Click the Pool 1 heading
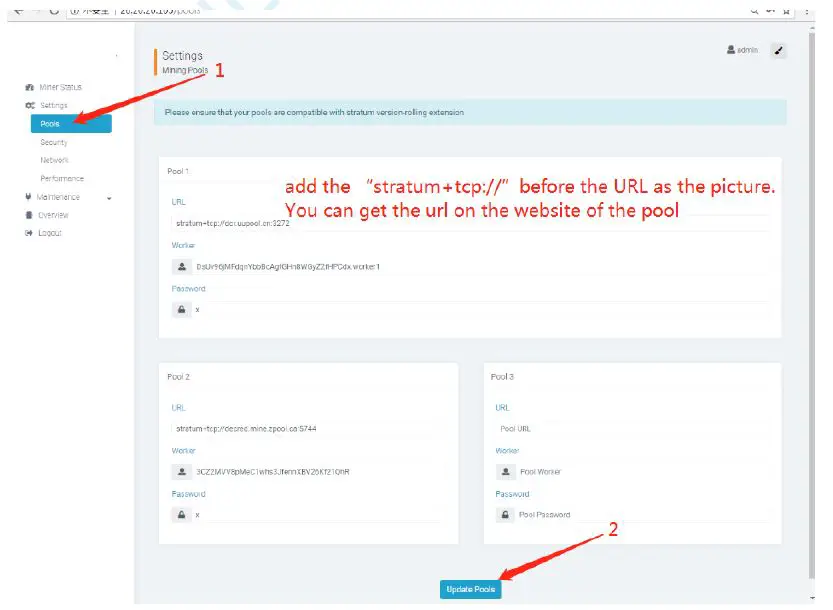 [x=178, y=171]
